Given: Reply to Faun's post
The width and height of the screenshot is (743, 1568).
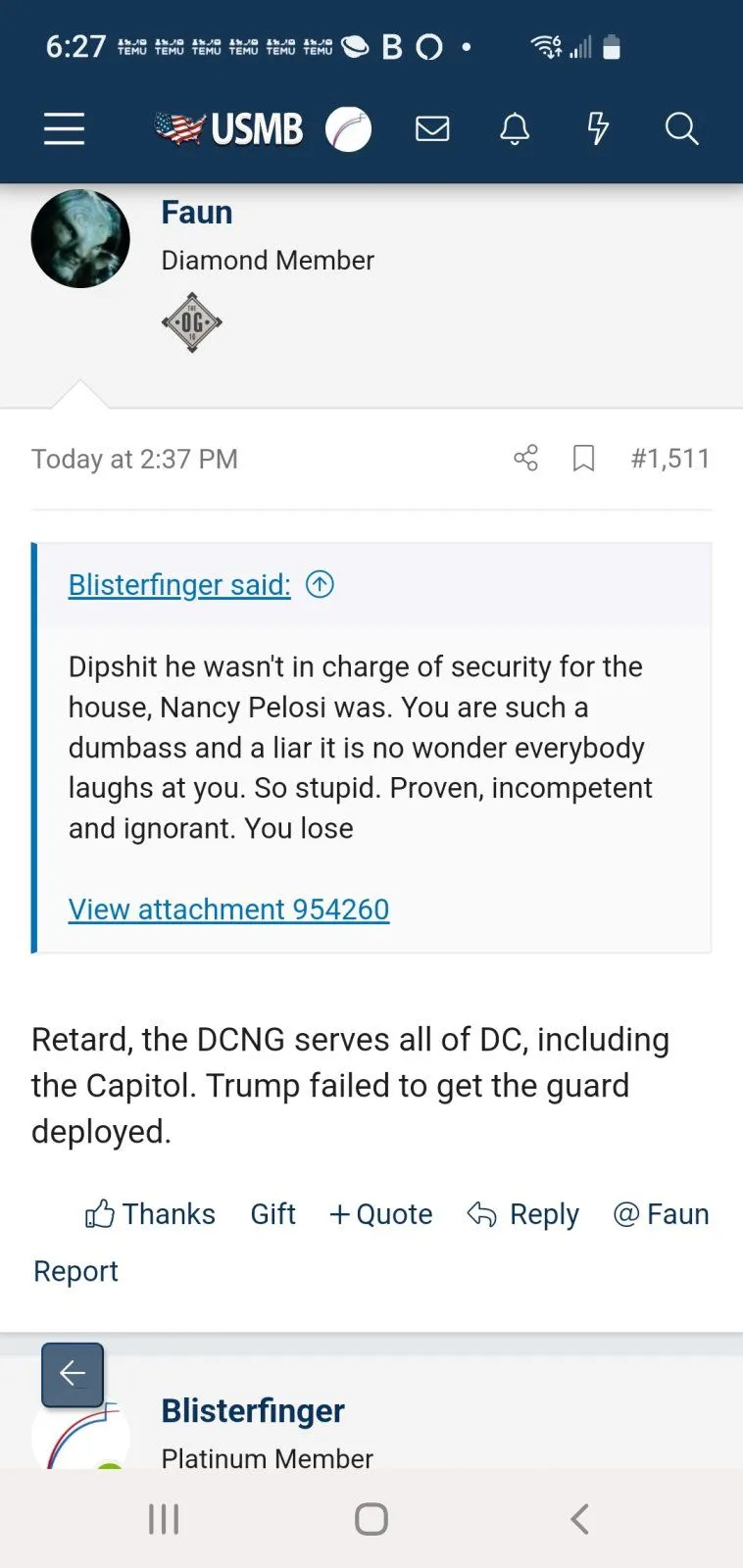Looking at the screenshot, I should coord(523,1214).
